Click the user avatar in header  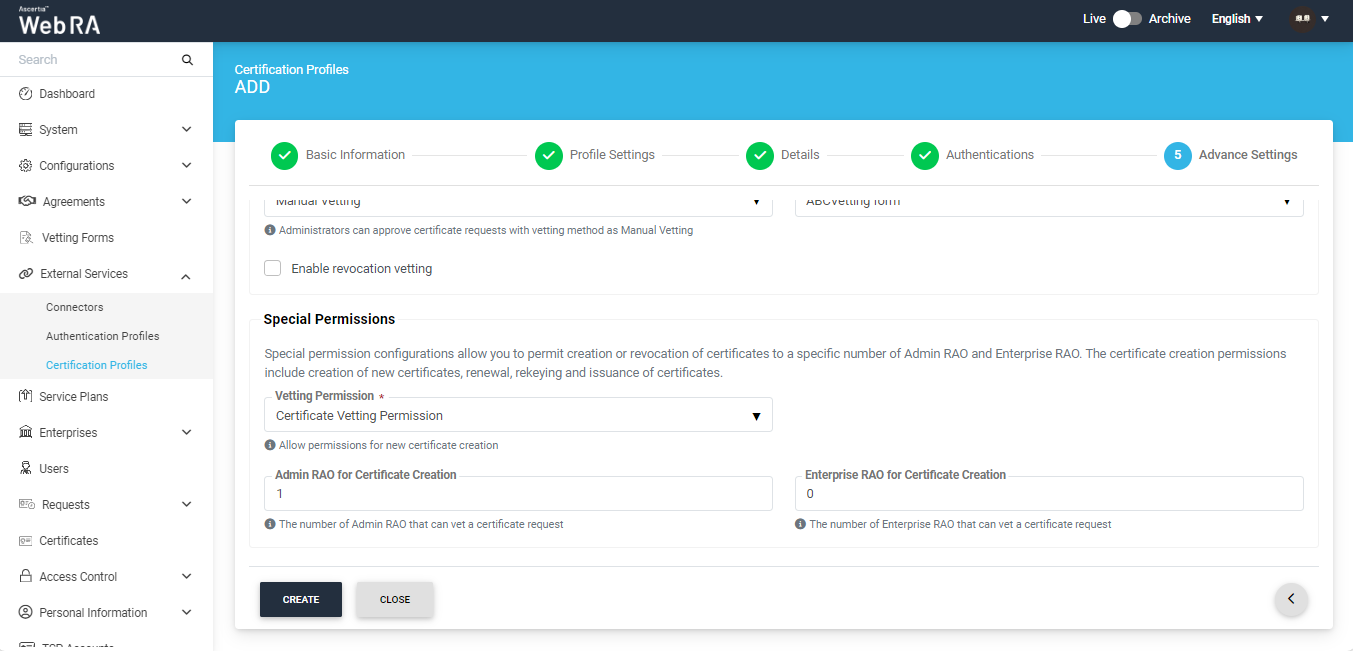click(1301, 19)
